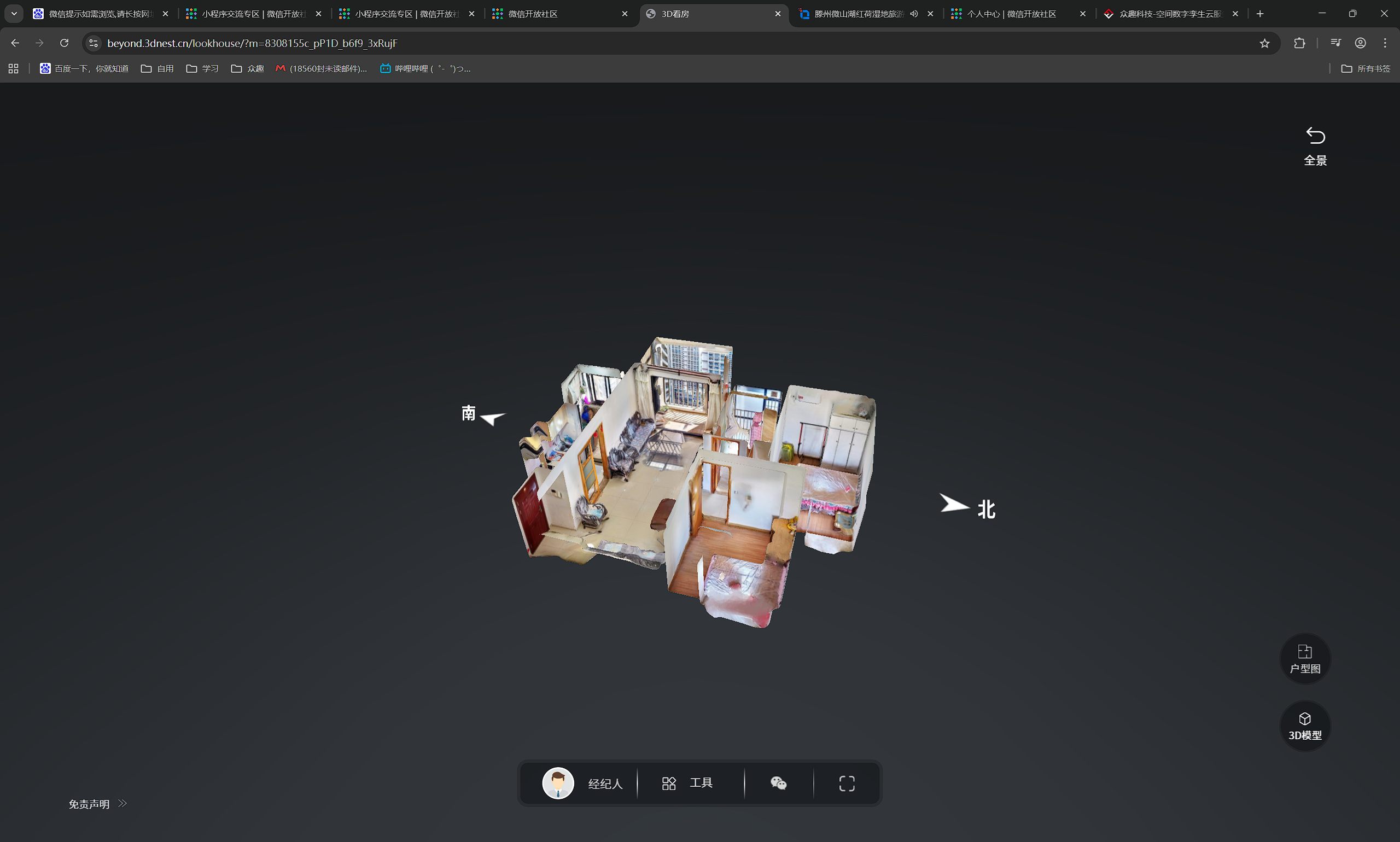Switch to 个人中心 微信开放社区 tab
This screenshot has height=842, width=1400.
point(1011,14)
